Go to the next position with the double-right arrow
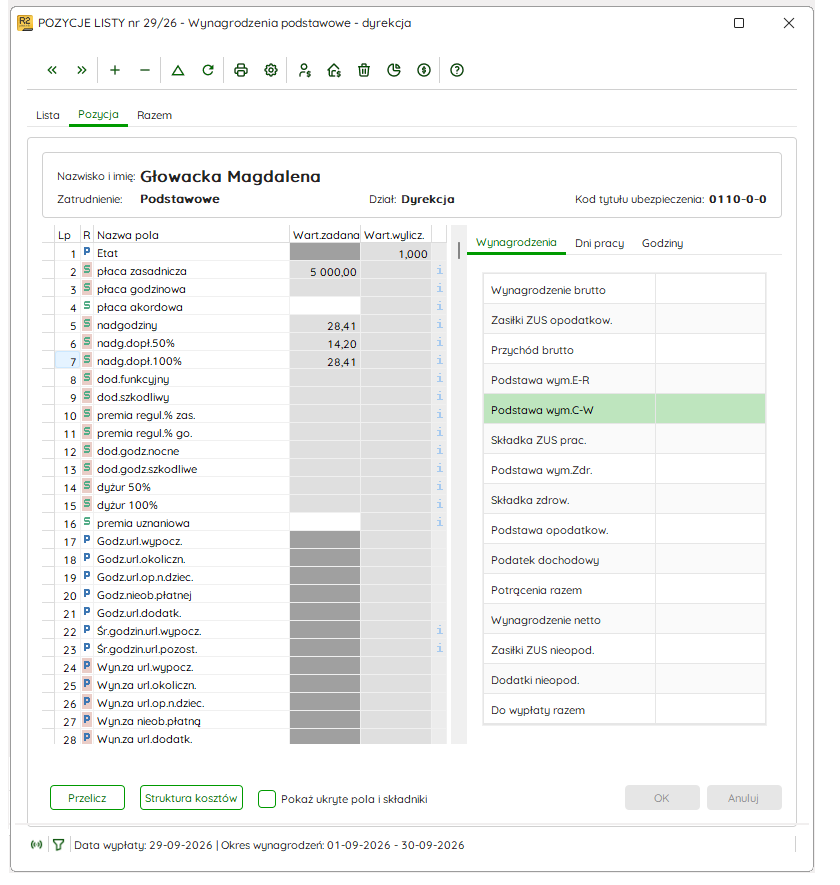840x885 pixels. coord(82,70)
